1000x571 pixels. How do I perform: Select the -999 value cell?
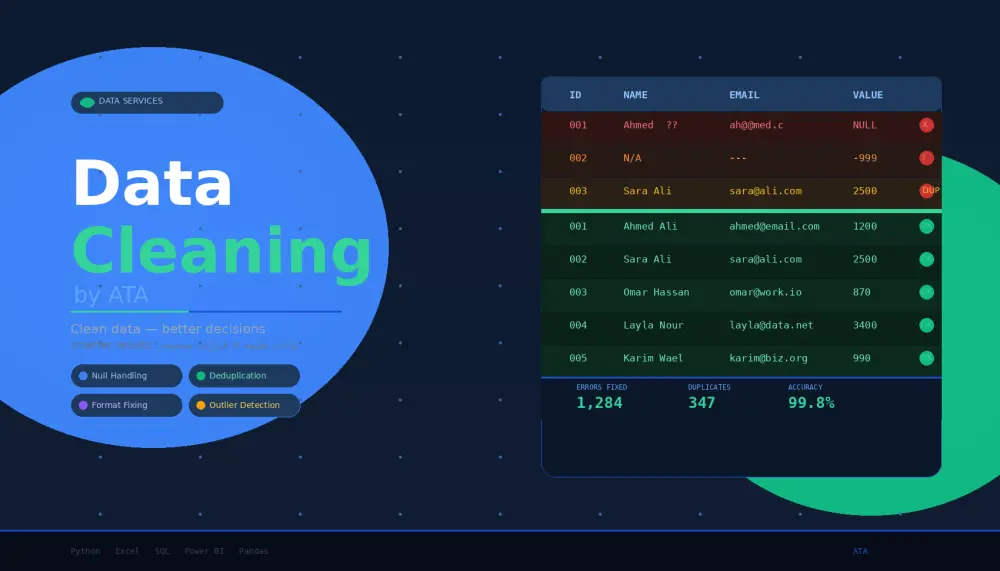click(865, 158)
